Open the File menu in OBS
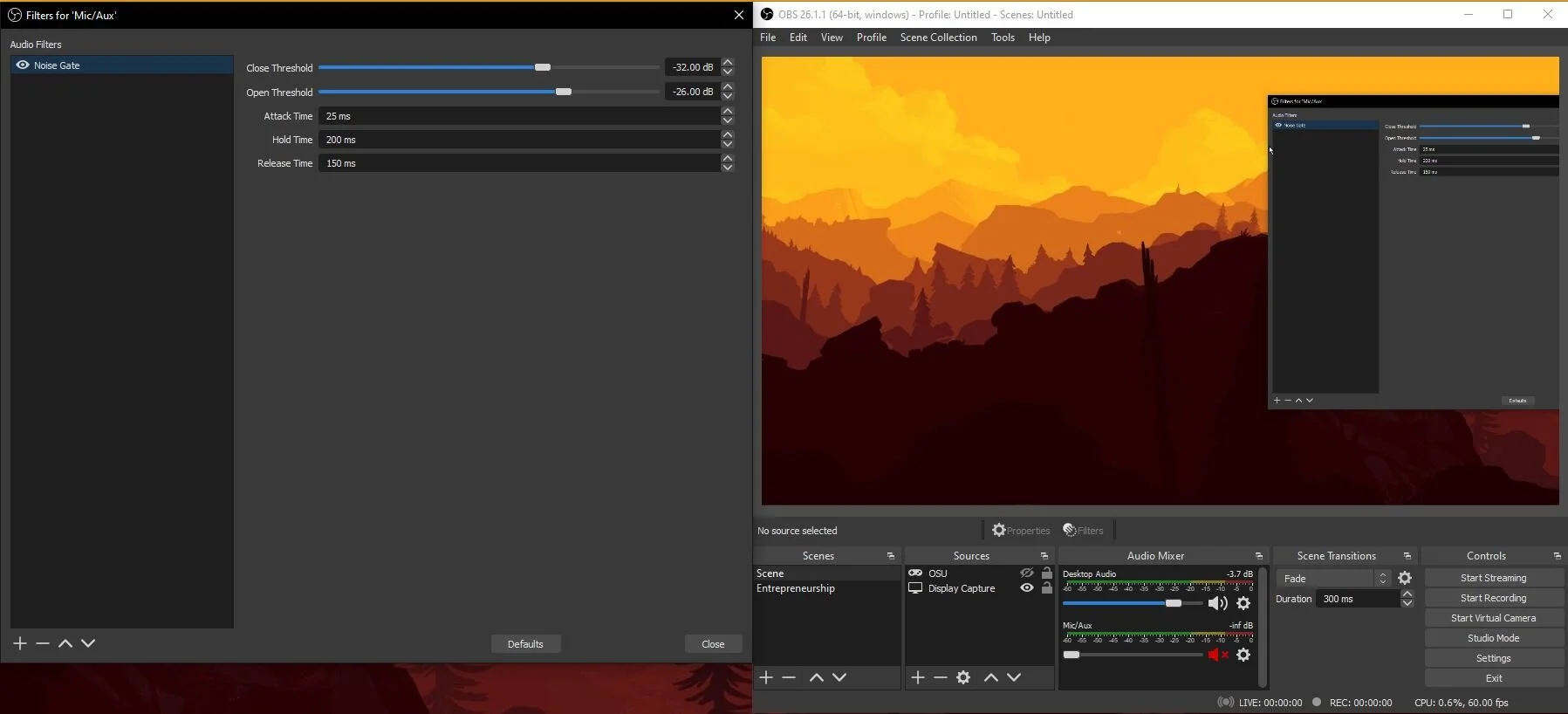The width and height of the screenshot is (1568, 714). (x=768, y=38)
